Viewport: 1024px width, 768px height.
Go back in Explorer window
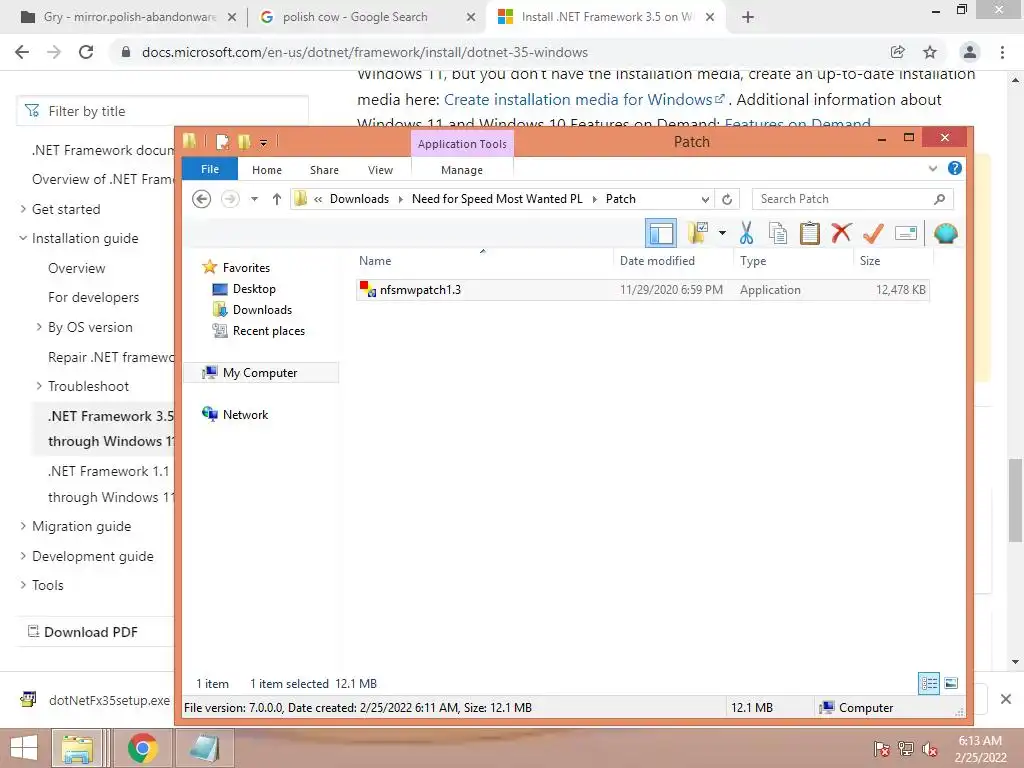click(x=202, y=199)
